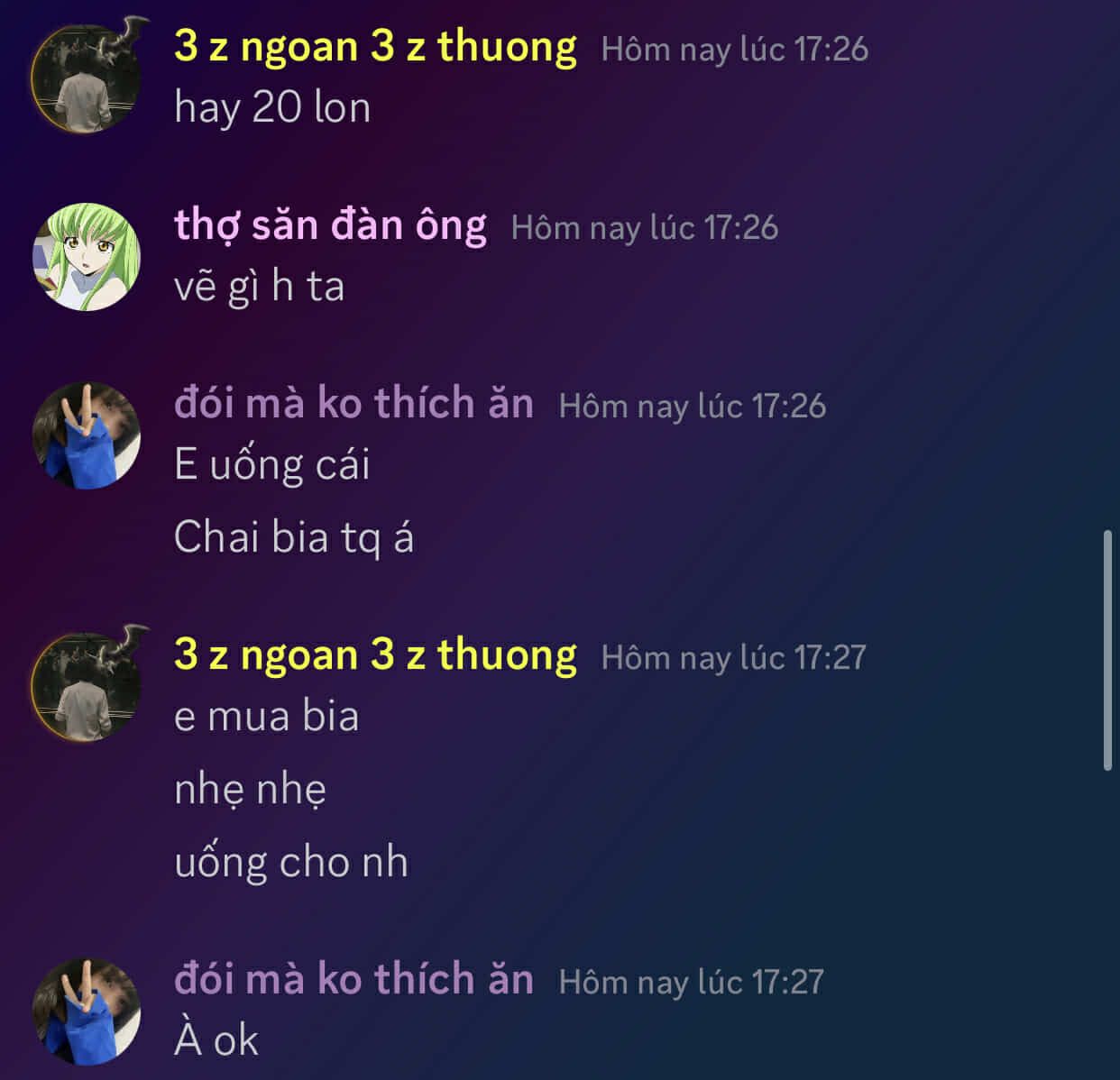Select the message E uống cái

pos(272,465)
